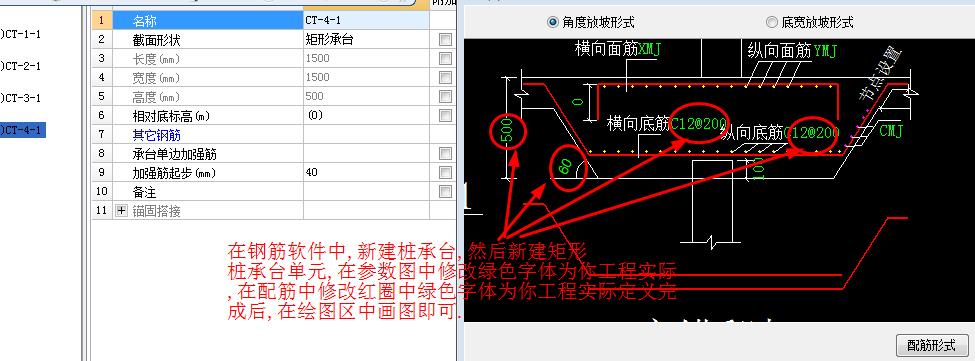Choose 底宽放坡形式 radio option
975x361 pixels.
point(809,22)
